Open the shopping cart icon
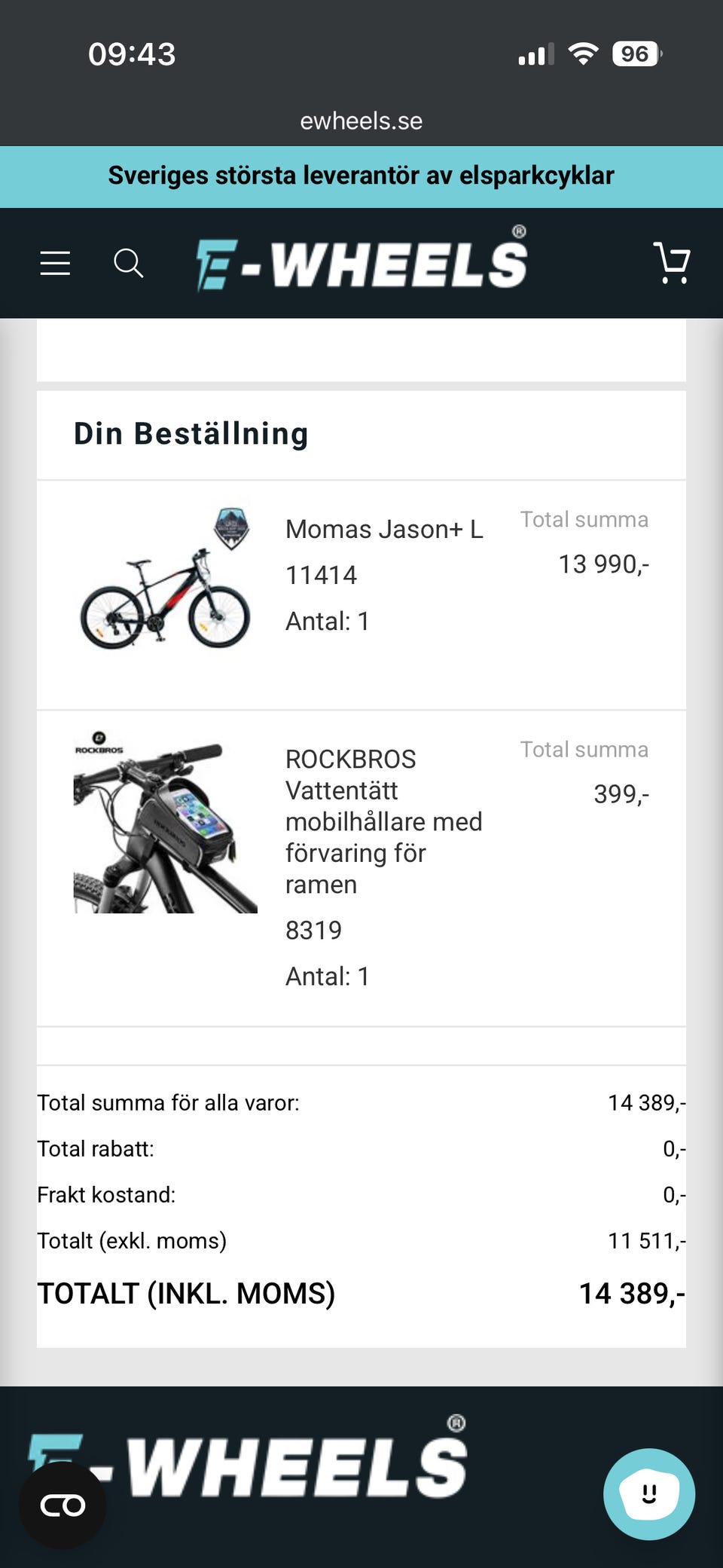The width and height of the screenshot is (723, 1568). 671,262
